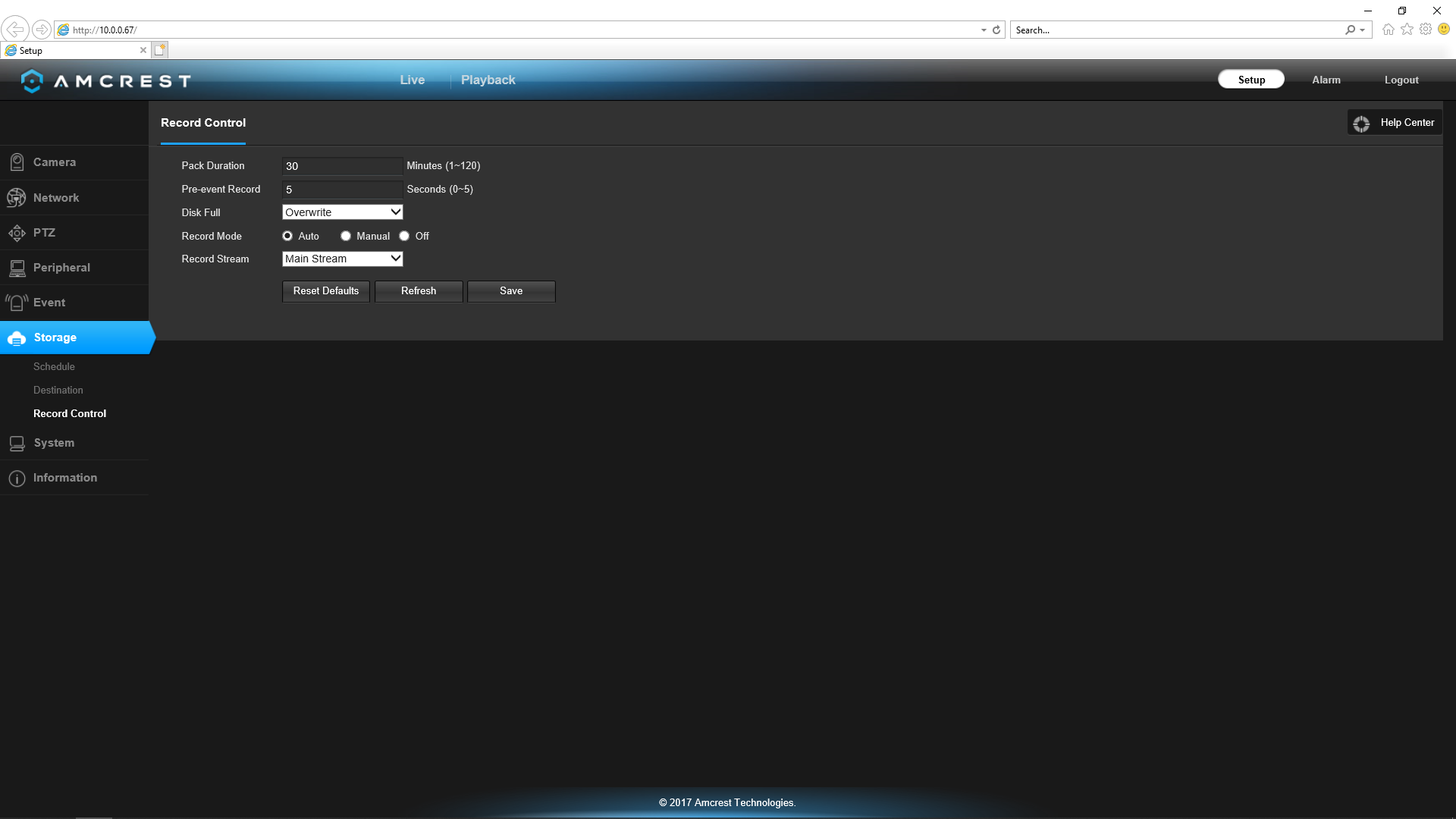This screenshot has width=1456, height=819.
Task: Open a new browser tab
Action: [x=159, y=50]
